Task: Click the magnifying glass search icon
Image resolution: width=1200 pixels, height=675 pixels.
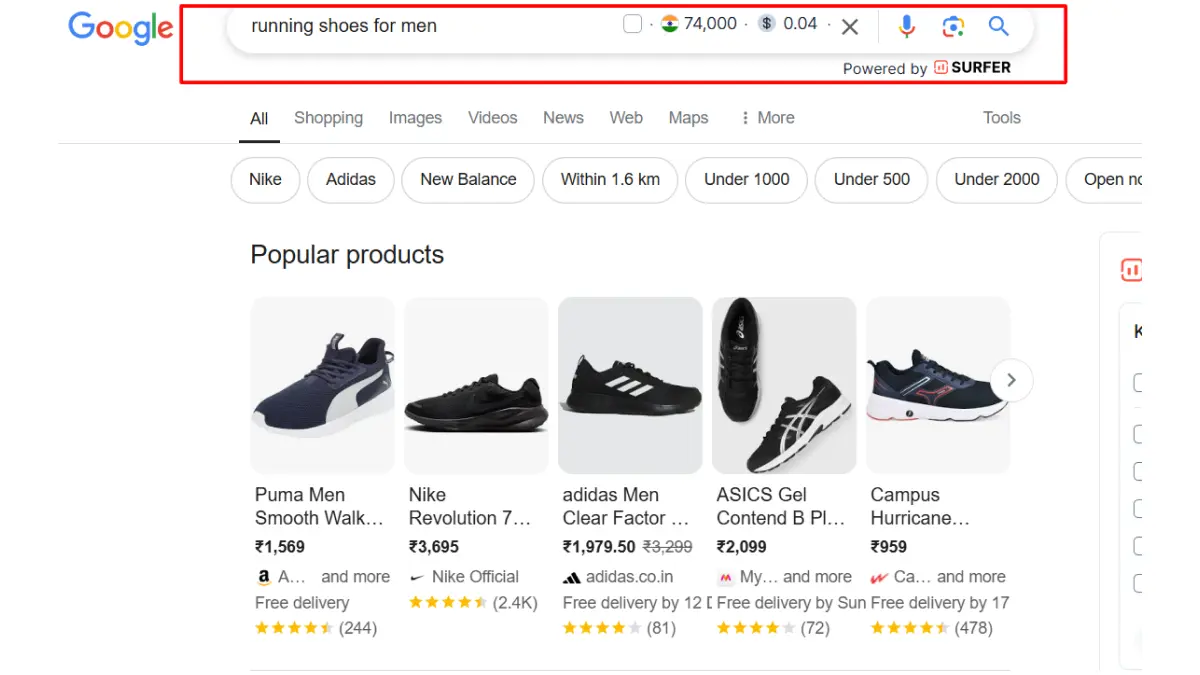Action: (x=998, y=27)
